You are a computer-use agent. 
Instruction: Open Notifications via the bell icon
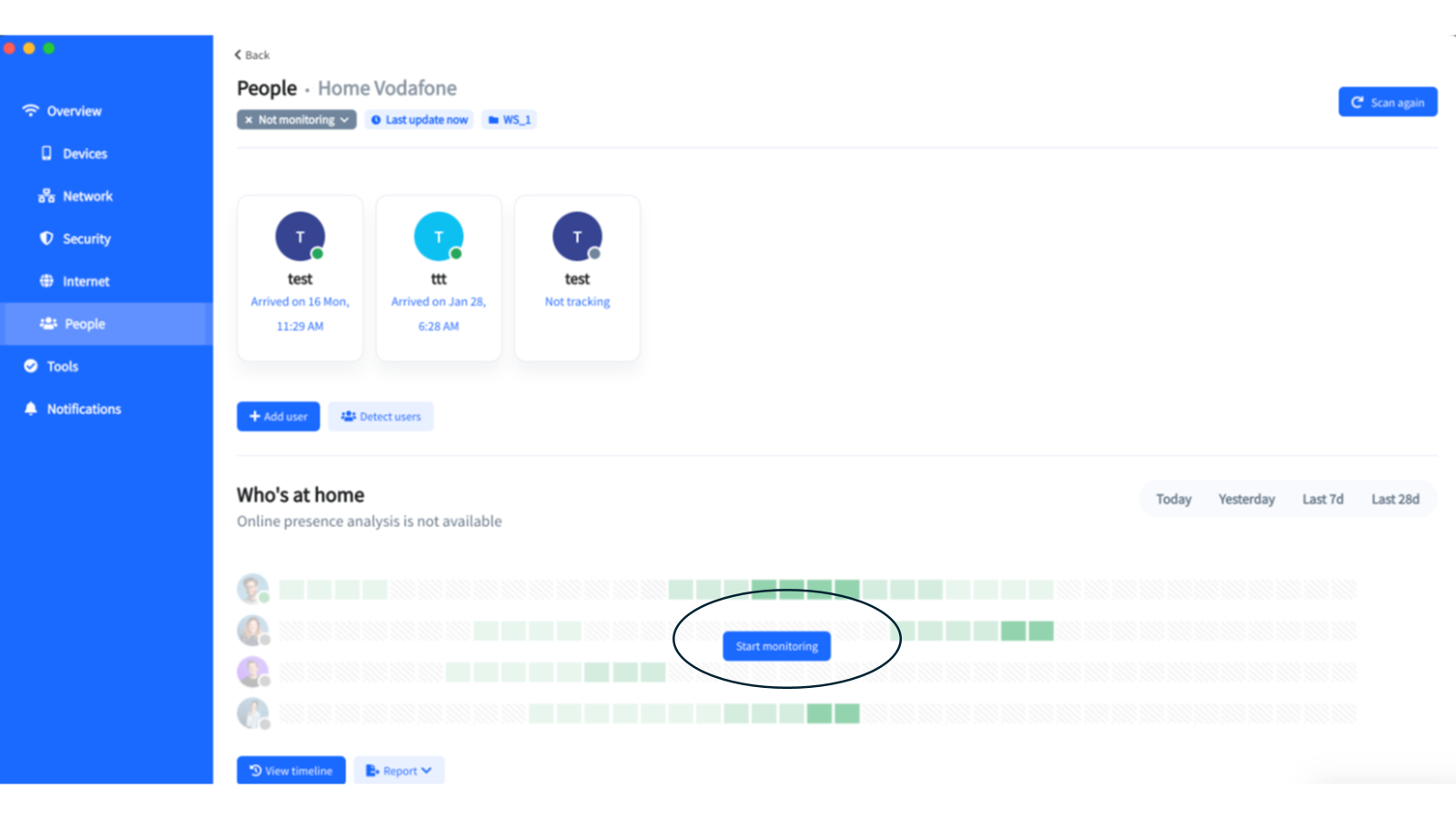click(31, 409)
